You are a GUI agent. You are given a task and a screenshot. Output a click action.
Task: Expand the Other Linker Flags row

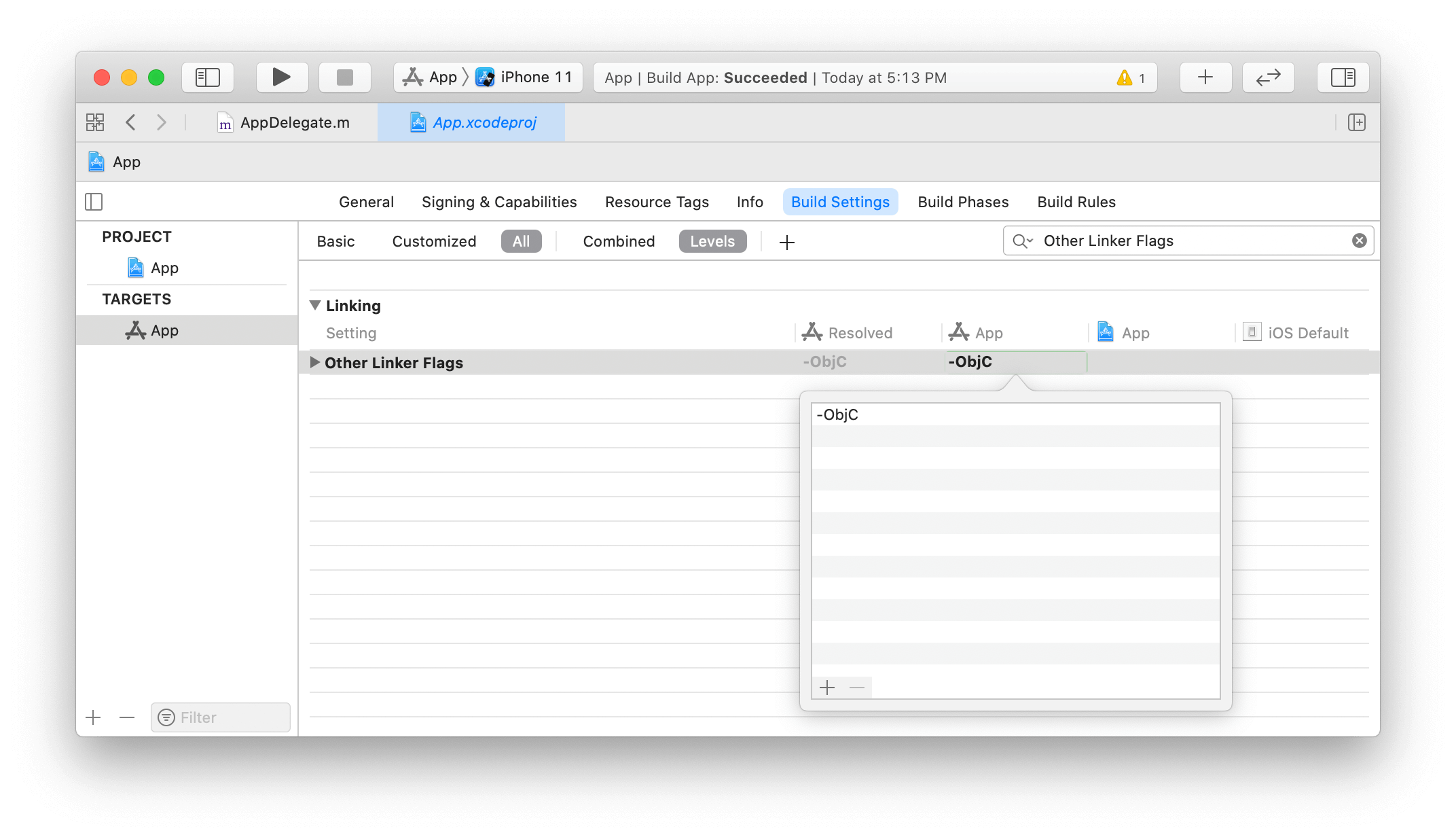pyautogui.click(x=314, y=362)
